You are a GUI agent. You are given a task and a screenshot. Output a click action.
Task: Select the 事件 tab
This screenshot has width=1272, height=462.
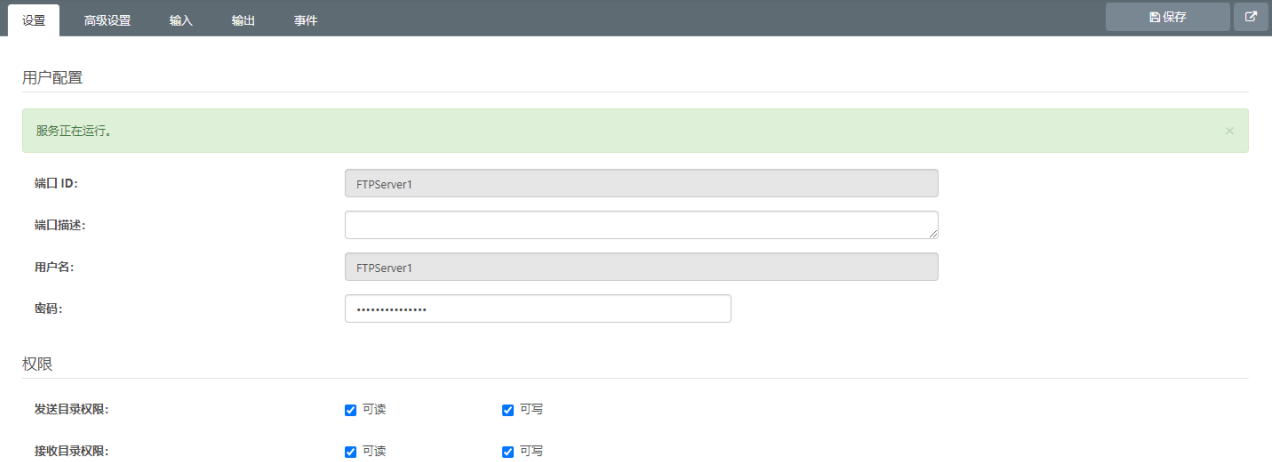pos(305,21)
